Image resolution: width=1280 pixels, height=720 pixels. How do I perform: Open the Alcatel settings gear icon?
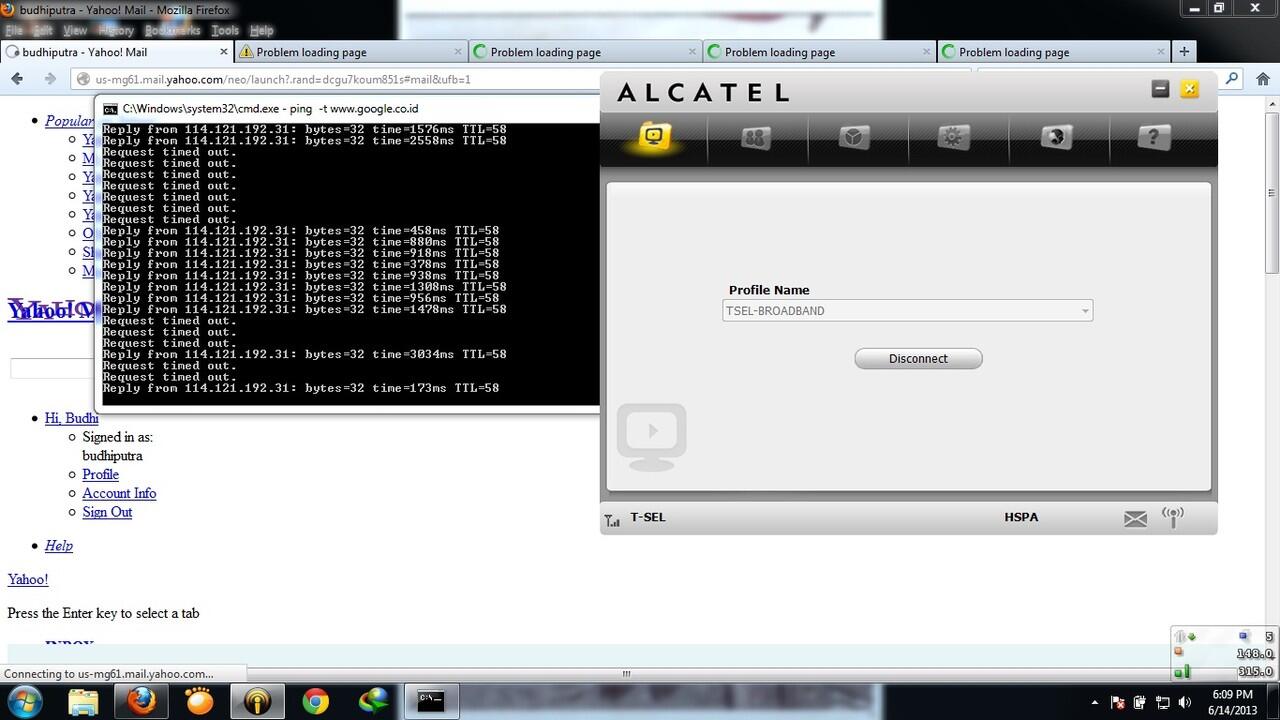(x=954, y=137)
